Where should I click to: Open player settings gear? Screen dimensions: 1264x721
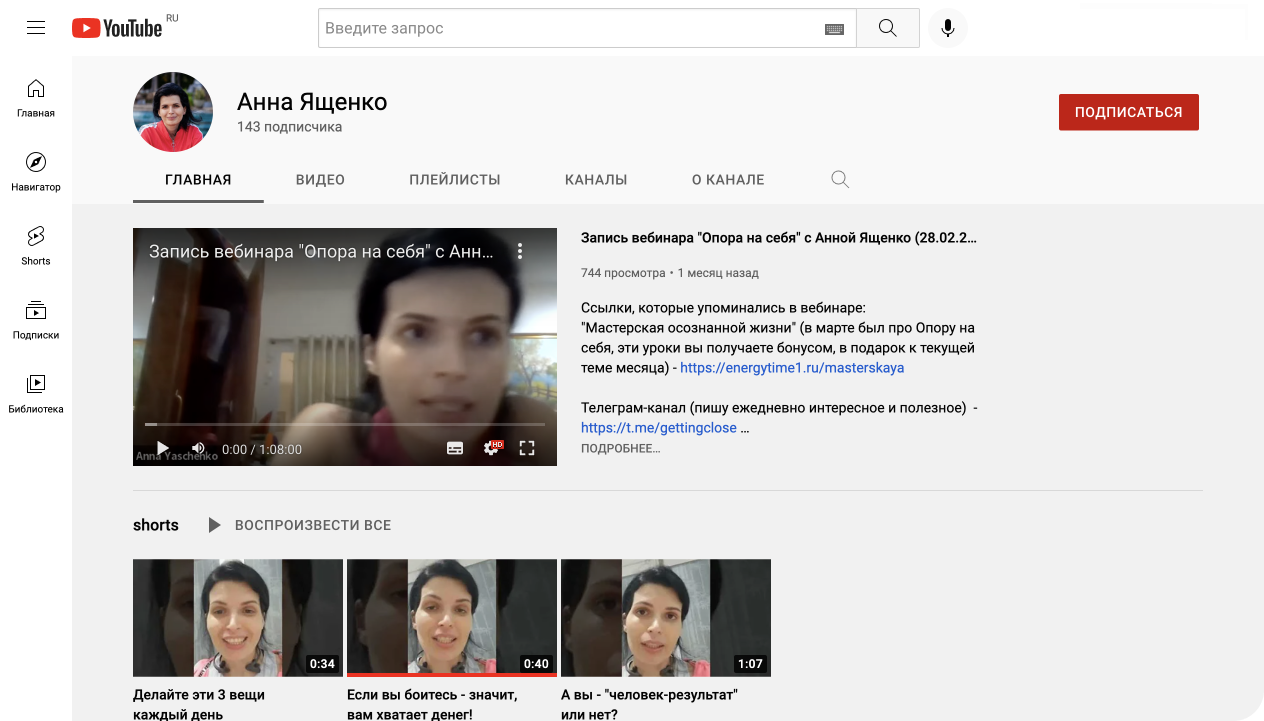[x=491, y=449]
